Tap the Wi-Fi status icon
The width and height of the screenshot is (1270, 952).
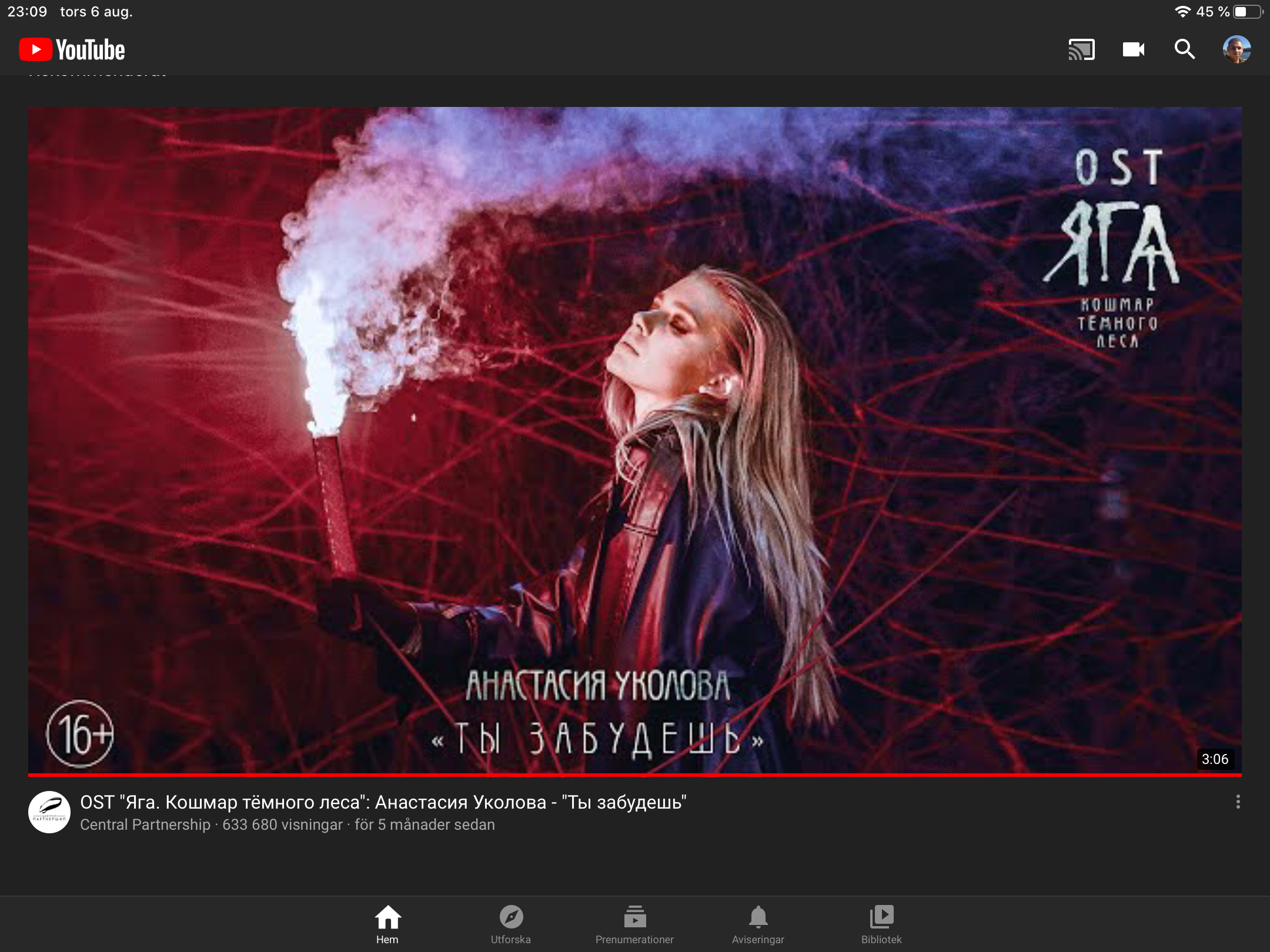point(1182,12)
